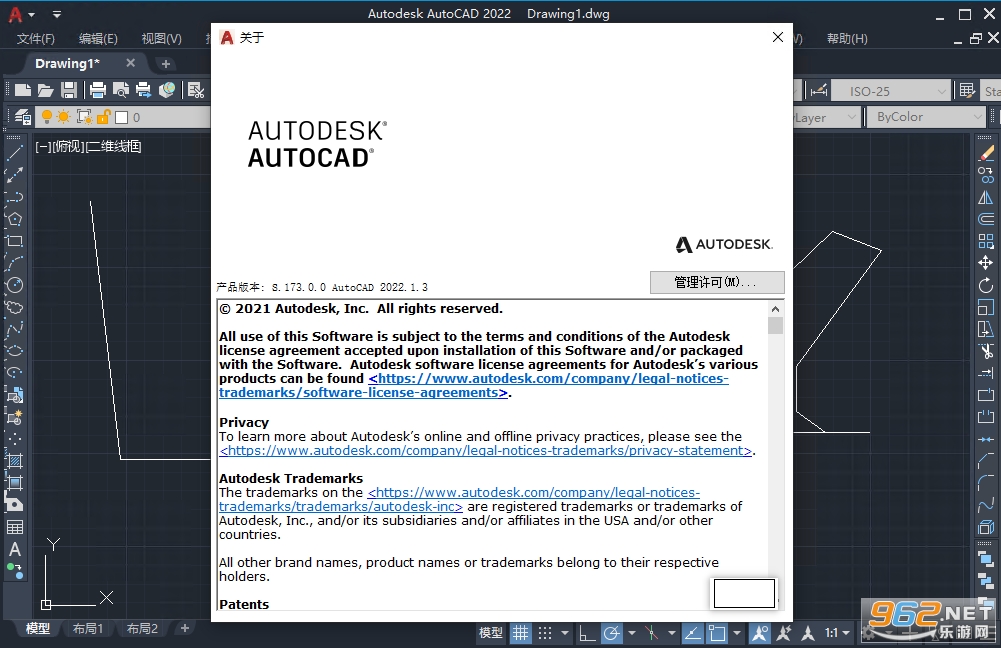This screenshot has height=648, width=1001.
Task: Select the Polygon tool
Action: 14,219
